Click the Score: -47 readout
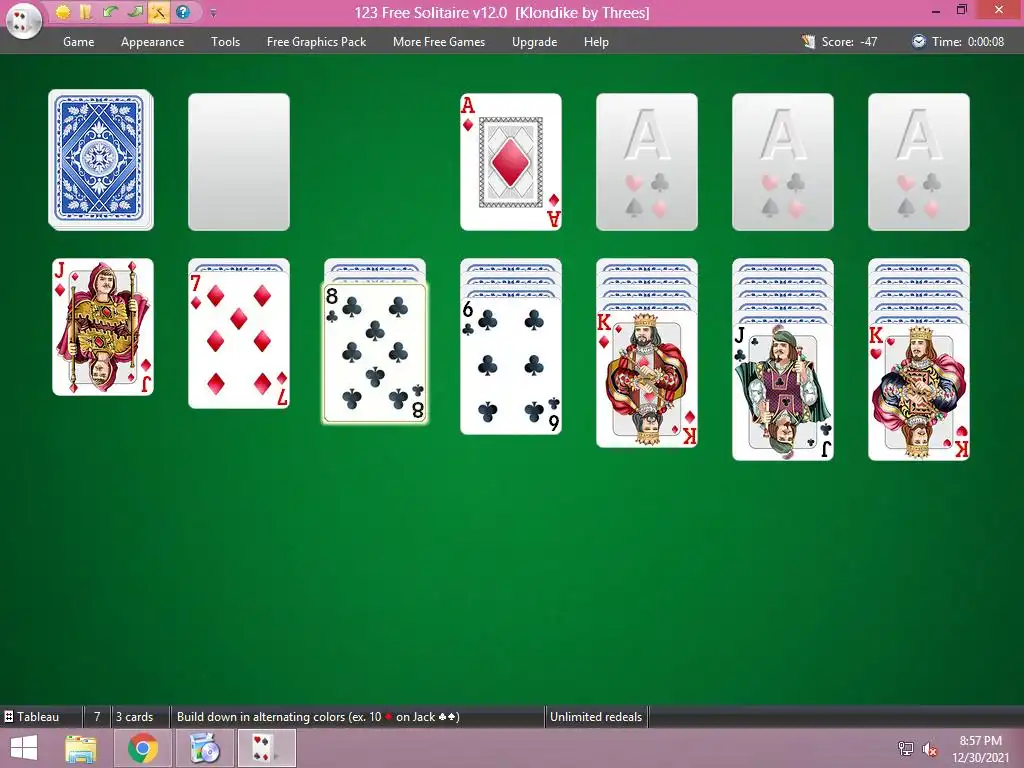 pos(849,42)
